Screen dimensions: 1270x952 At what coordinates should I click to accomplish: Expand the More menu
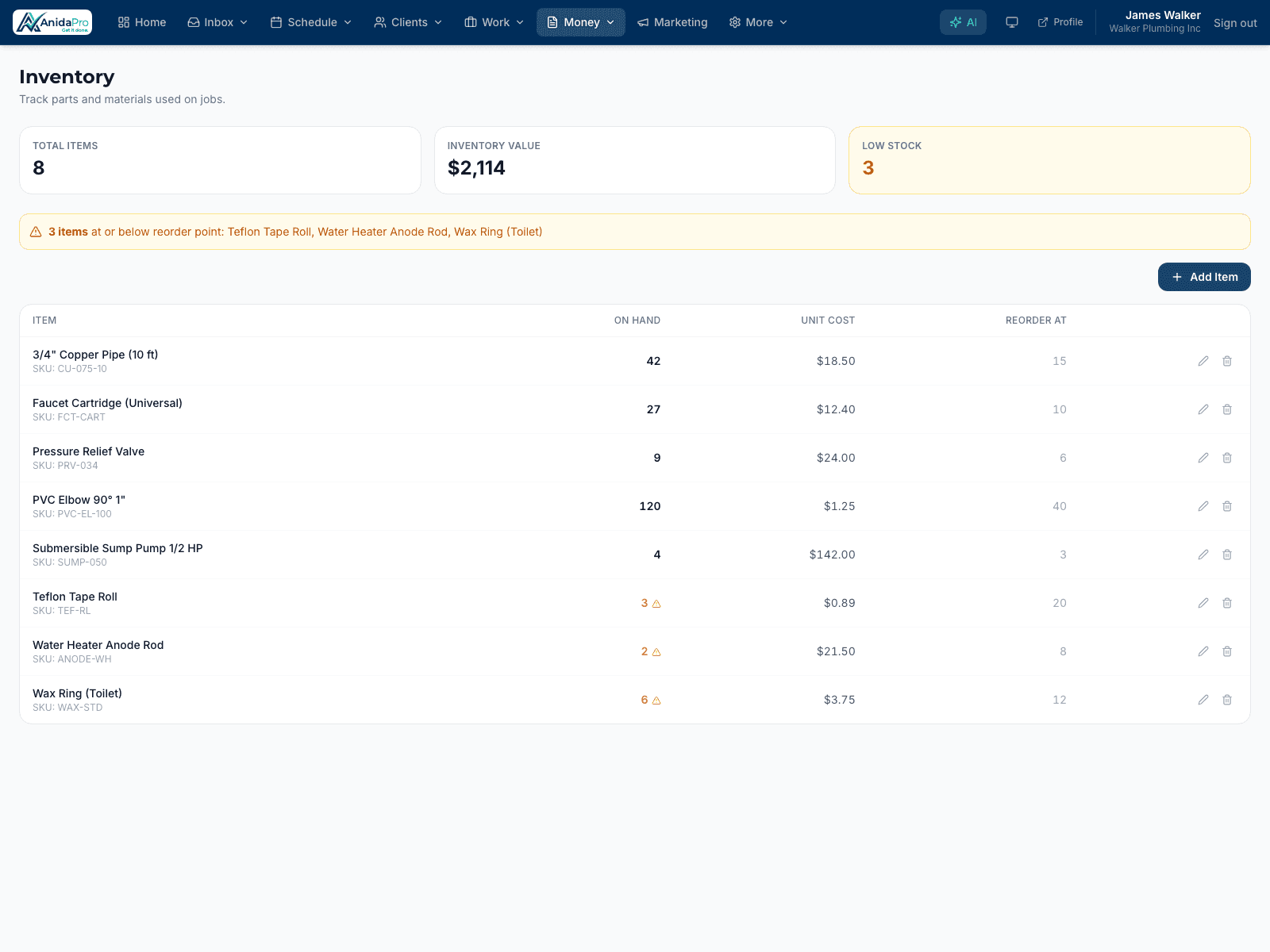click(x=758, y=22)
